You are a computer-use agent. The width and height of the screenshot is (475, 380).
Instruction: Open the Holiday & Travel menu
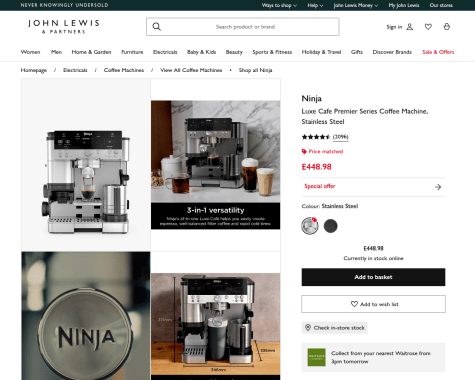(x=321, y=52)
